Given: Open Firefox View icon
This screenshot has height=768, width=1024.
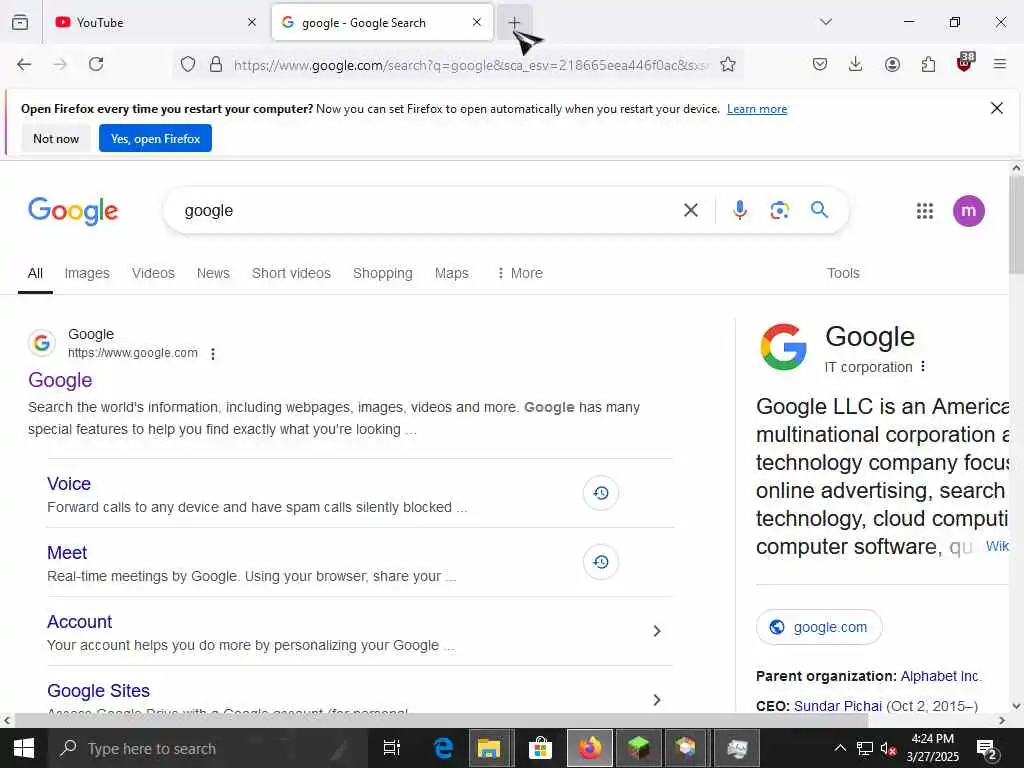Looking at the screenshot, I should pyautogui.click(x=20, y=22).
